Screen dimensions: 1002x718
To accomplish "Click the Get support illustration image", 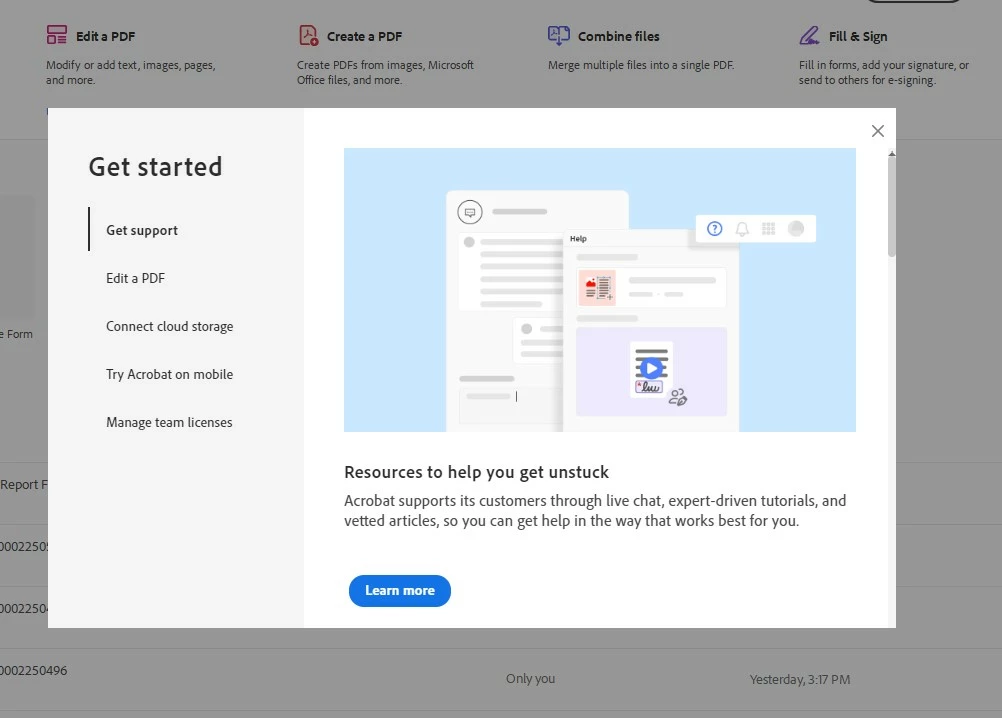I will coord(599,290).
